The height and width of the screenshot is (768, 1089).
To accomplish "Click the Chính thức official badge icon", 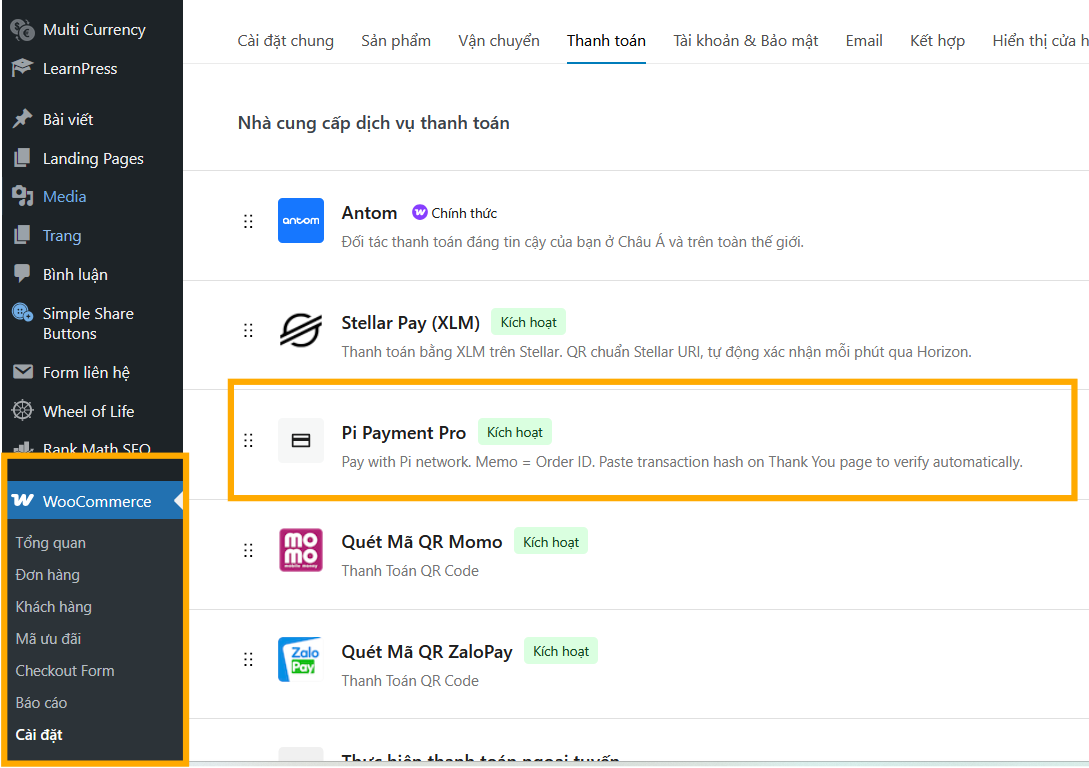I will 419,212.
